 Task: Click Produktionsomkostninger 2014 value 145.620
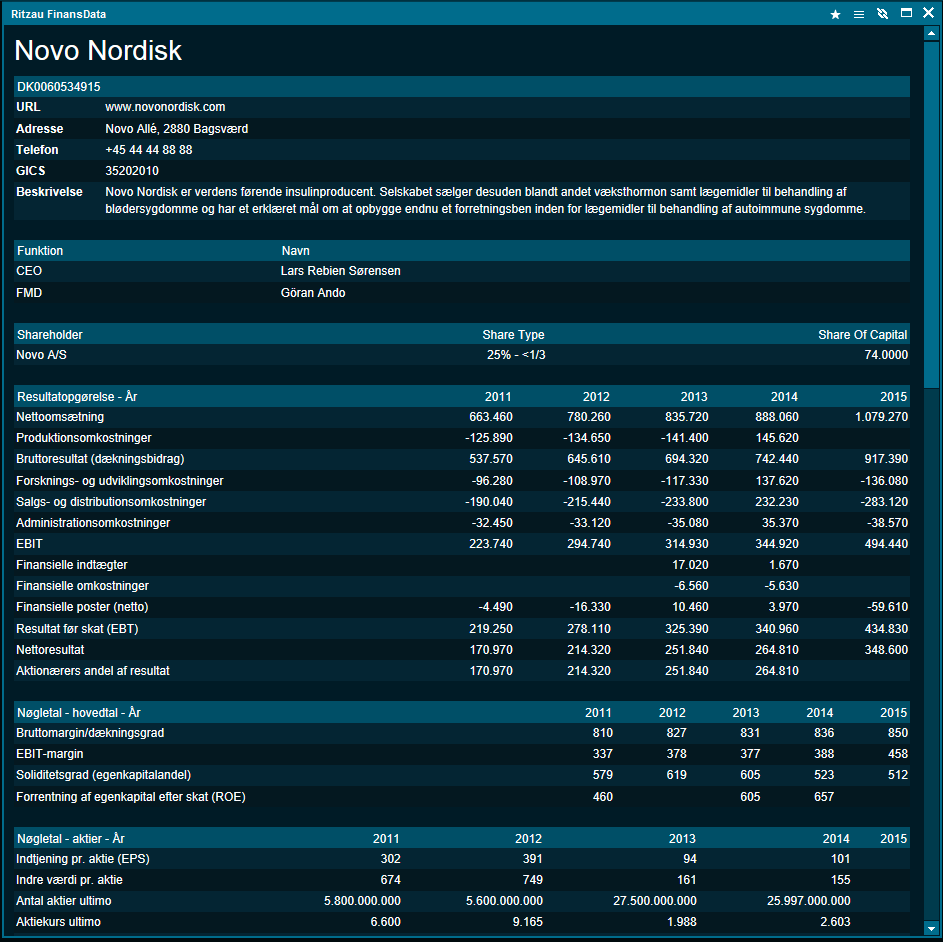[x=777, y=438]
